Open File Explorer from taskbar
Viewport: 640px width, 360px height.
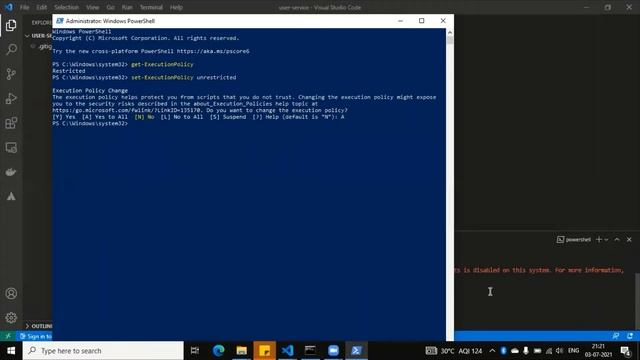(241, 351)
